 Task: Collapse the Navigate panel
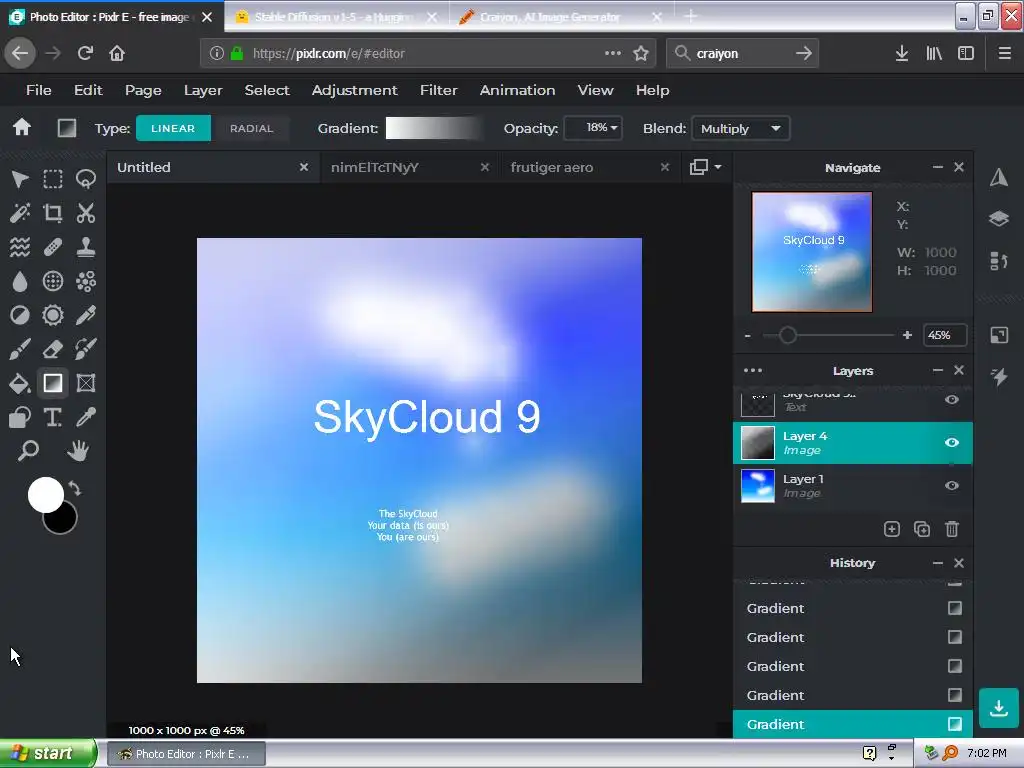click(938, 167)
